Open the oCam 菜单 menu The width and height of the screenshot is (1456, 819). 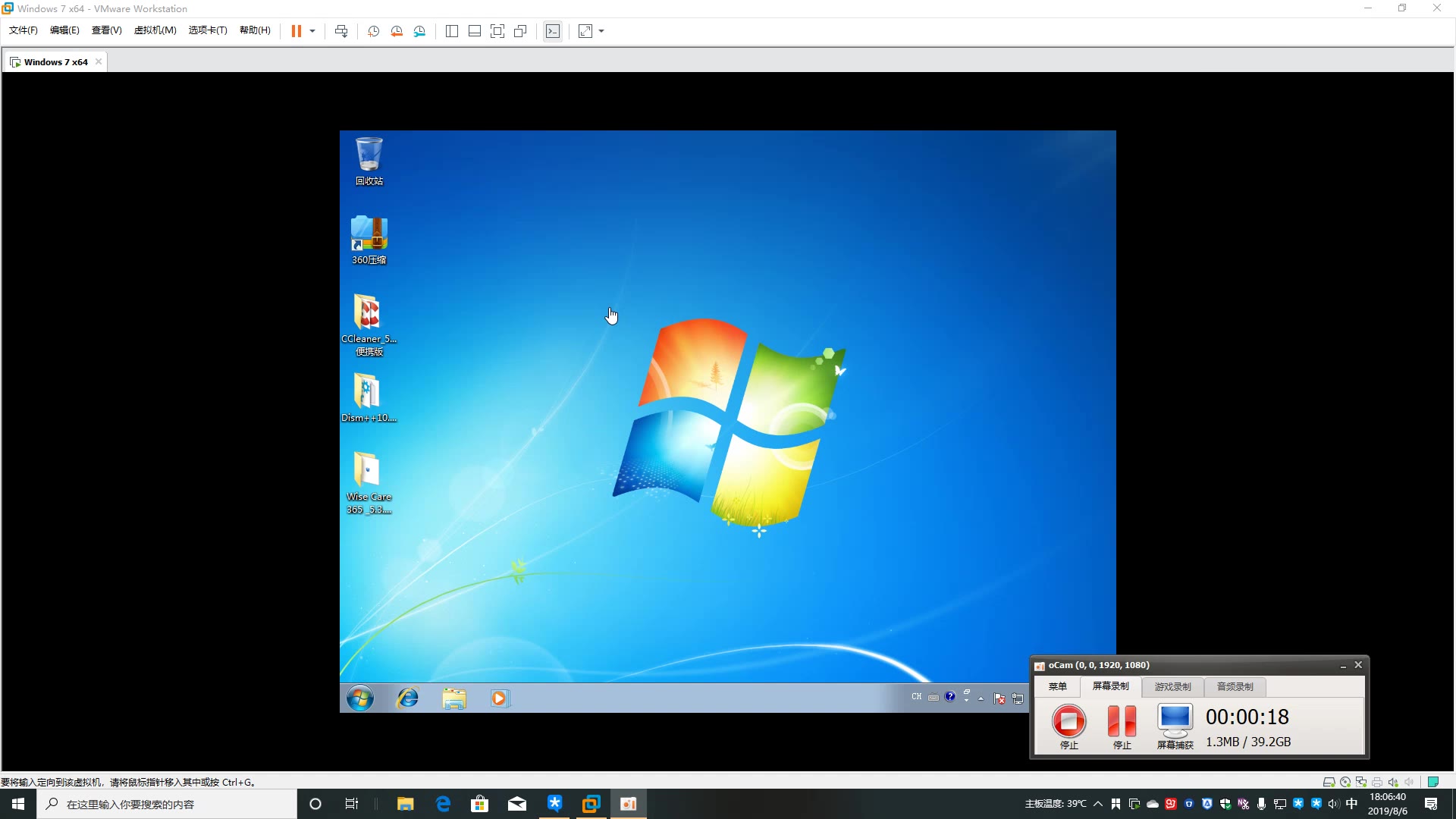(x=1058, y=687)
